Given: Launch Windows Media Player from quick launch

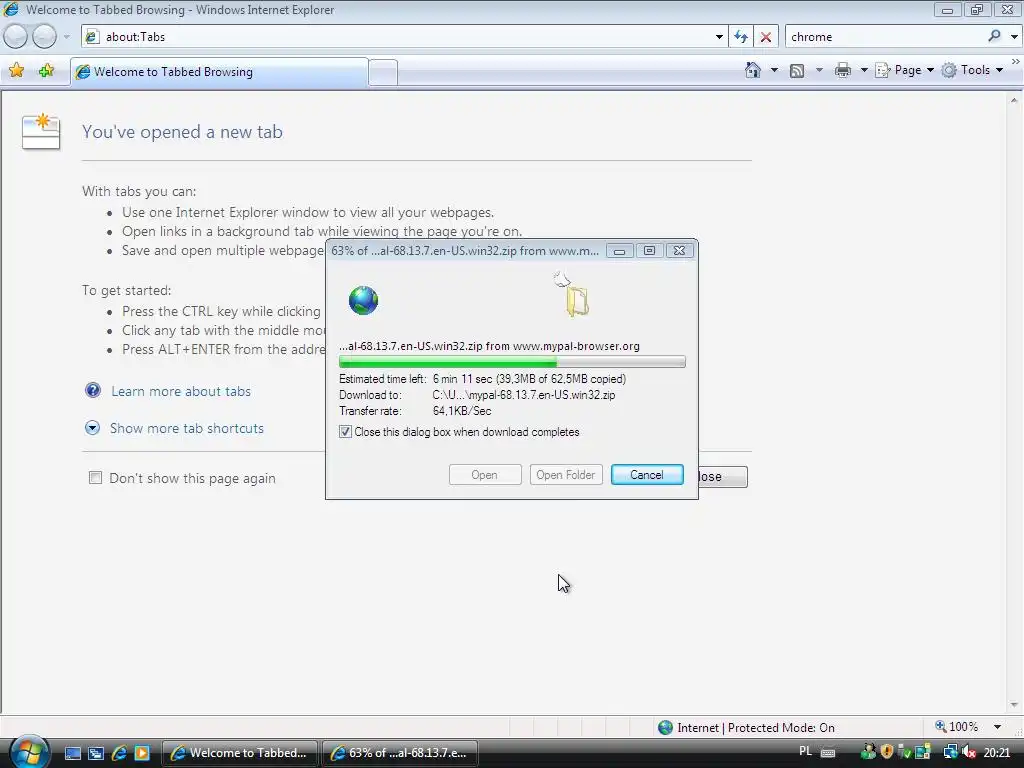Looking at the screenshot, I should [142, 753].
